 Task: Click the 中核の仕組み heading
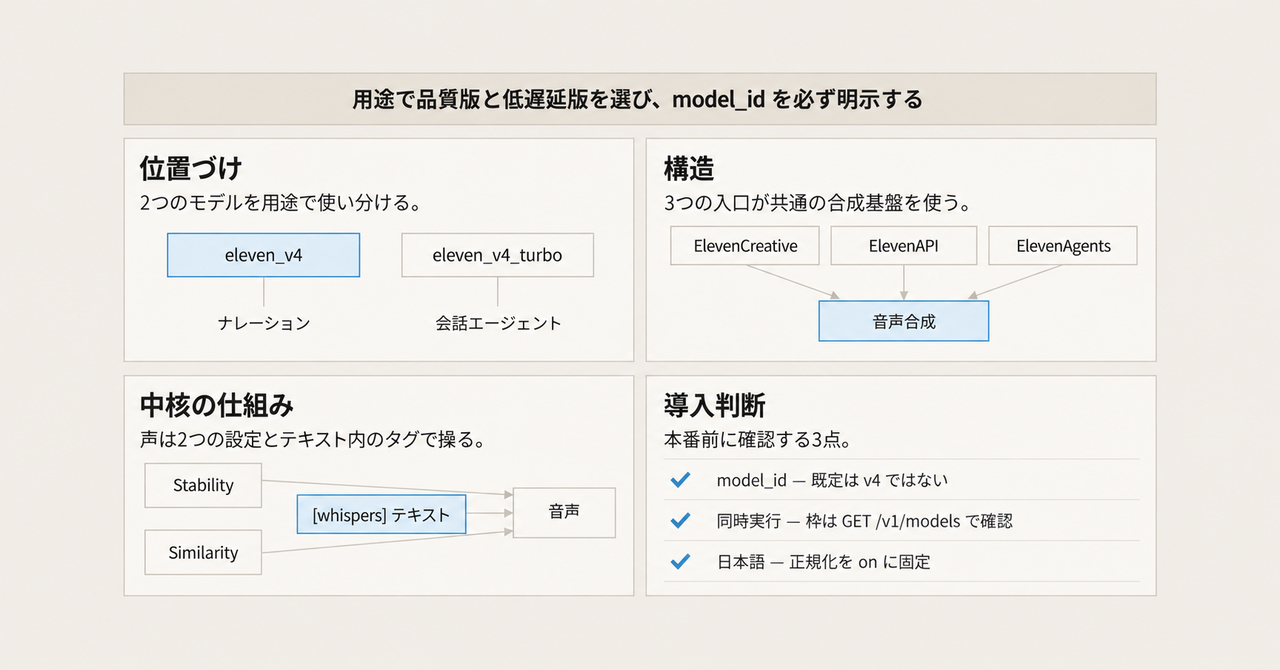(x=216, y=405)
